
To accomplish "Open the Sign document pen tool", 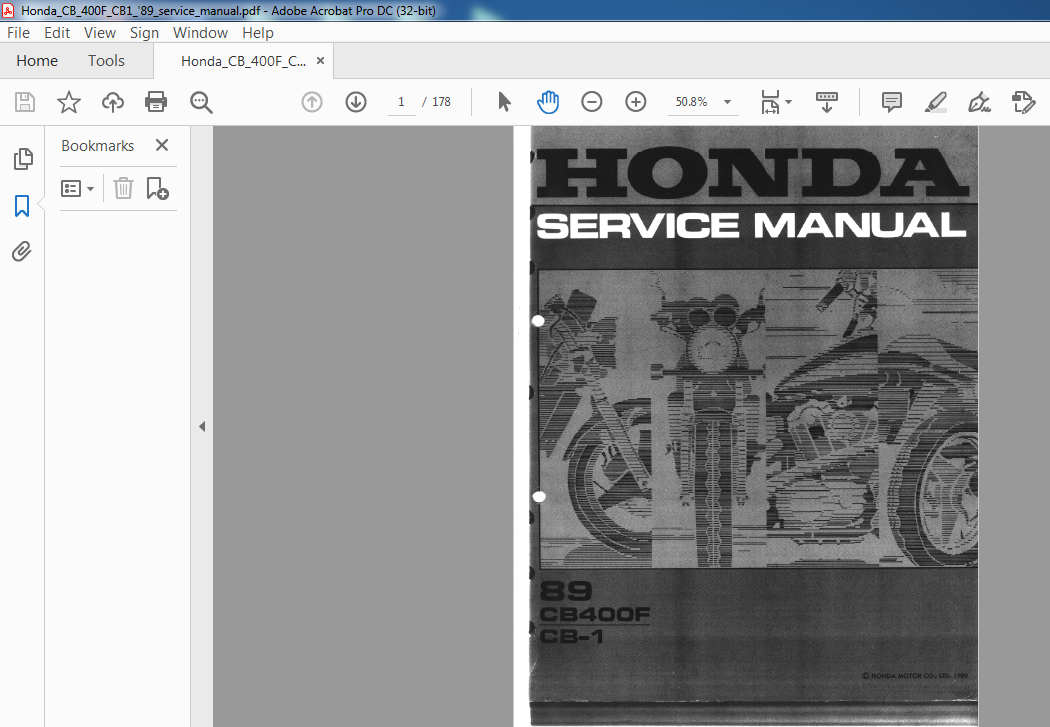I will 979,102.
